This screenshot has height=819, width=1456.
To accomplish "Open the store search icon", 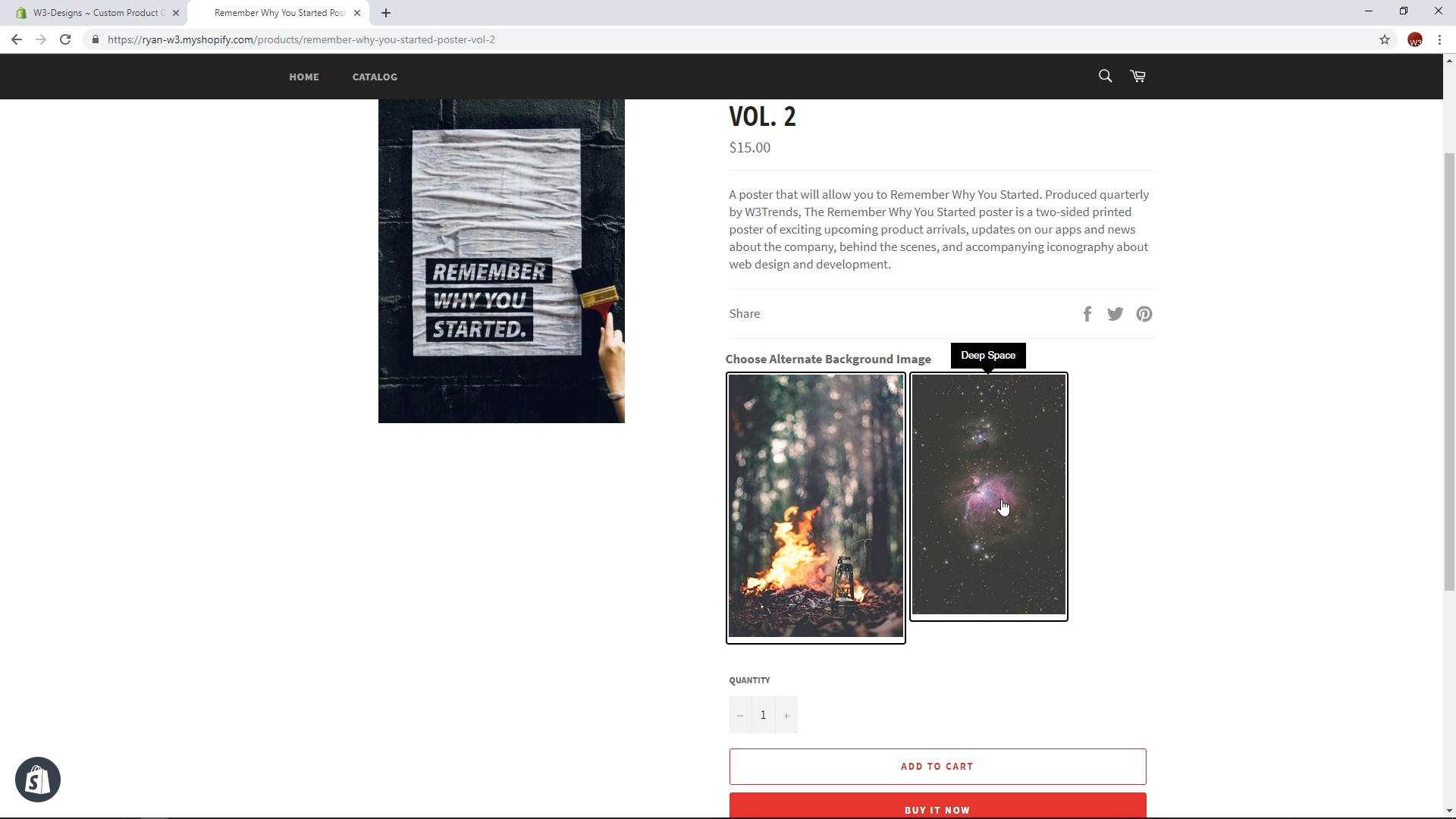I will pos(1105,76).
